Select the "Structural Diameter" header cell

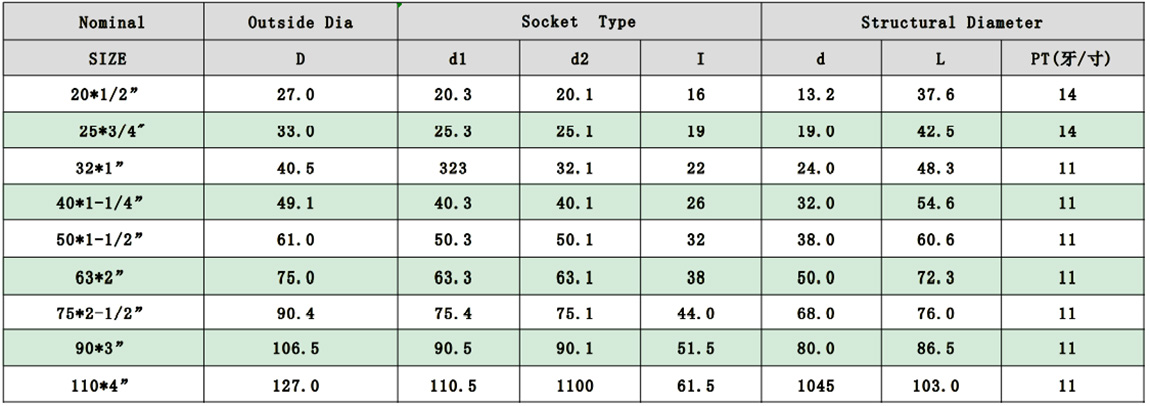951,22
